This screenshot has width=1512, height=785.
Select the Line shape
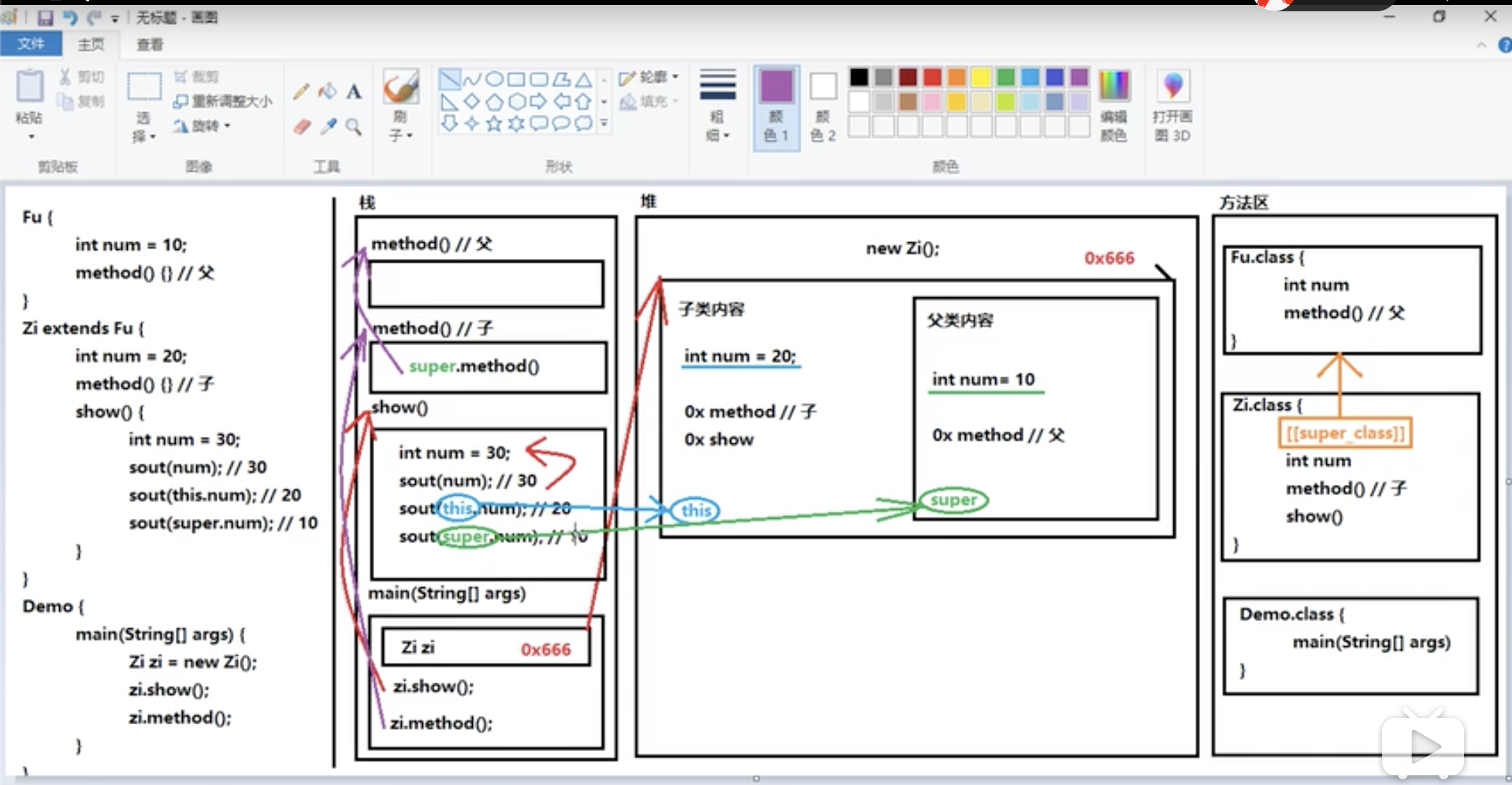point(450,79)
